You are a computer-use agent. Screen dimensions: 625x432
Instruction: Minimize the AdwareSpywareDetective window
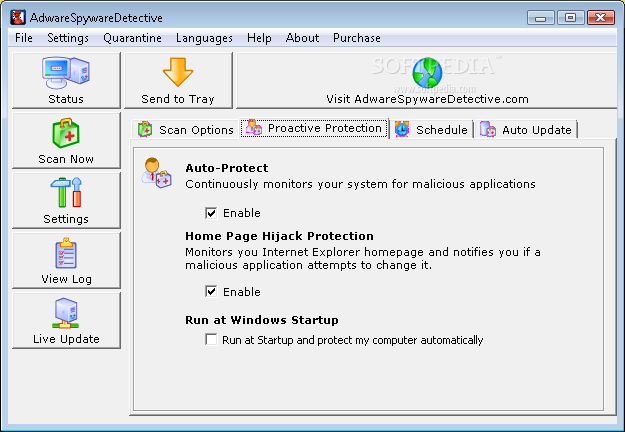click(540, 18)
